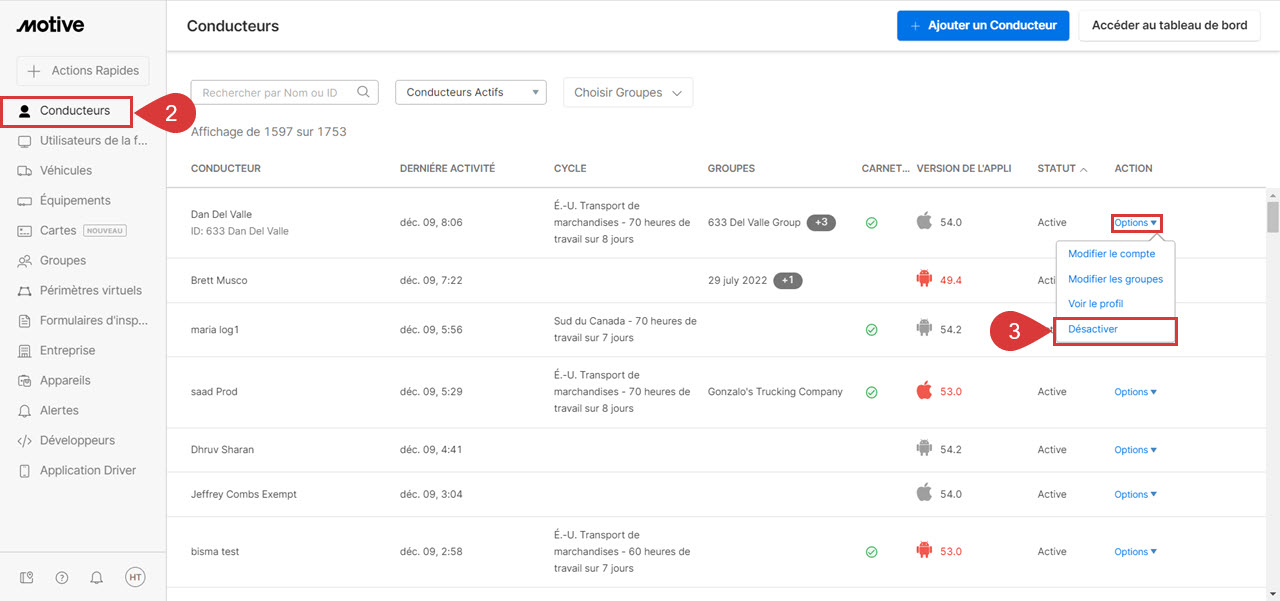
Task: Expand the Conducteurs Actifs dropdown
Action: [x=471, y=92]
